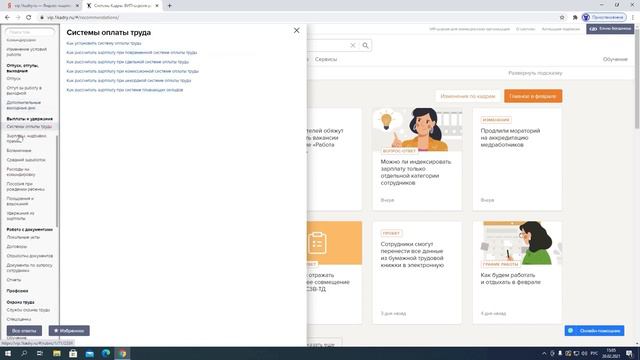640x360 pixels.
Task: Select Пособия при рождении ребенка
Action: 25,187
